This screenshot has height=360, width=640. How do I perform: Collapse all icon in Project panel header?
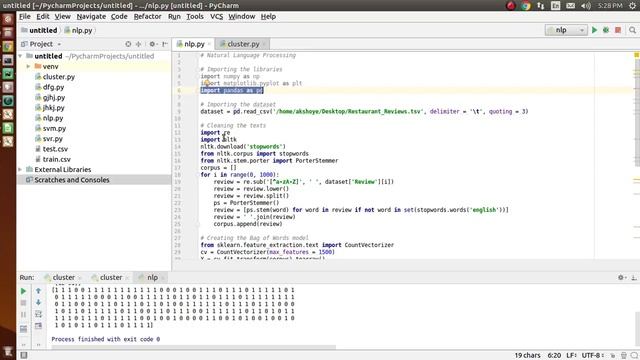pyautogui.click(x=138, y=44)
